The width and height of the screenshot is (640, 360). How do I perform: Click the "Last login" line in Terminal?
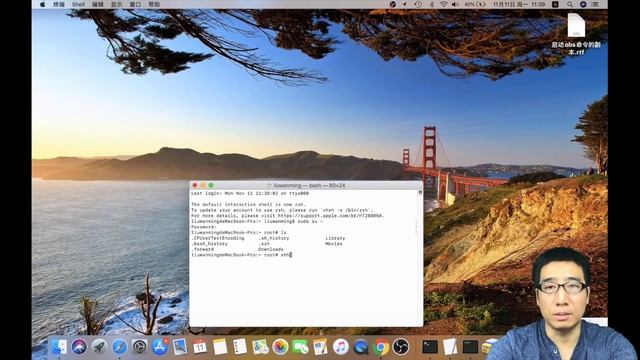pyautogui.click(x=250, y=193)
